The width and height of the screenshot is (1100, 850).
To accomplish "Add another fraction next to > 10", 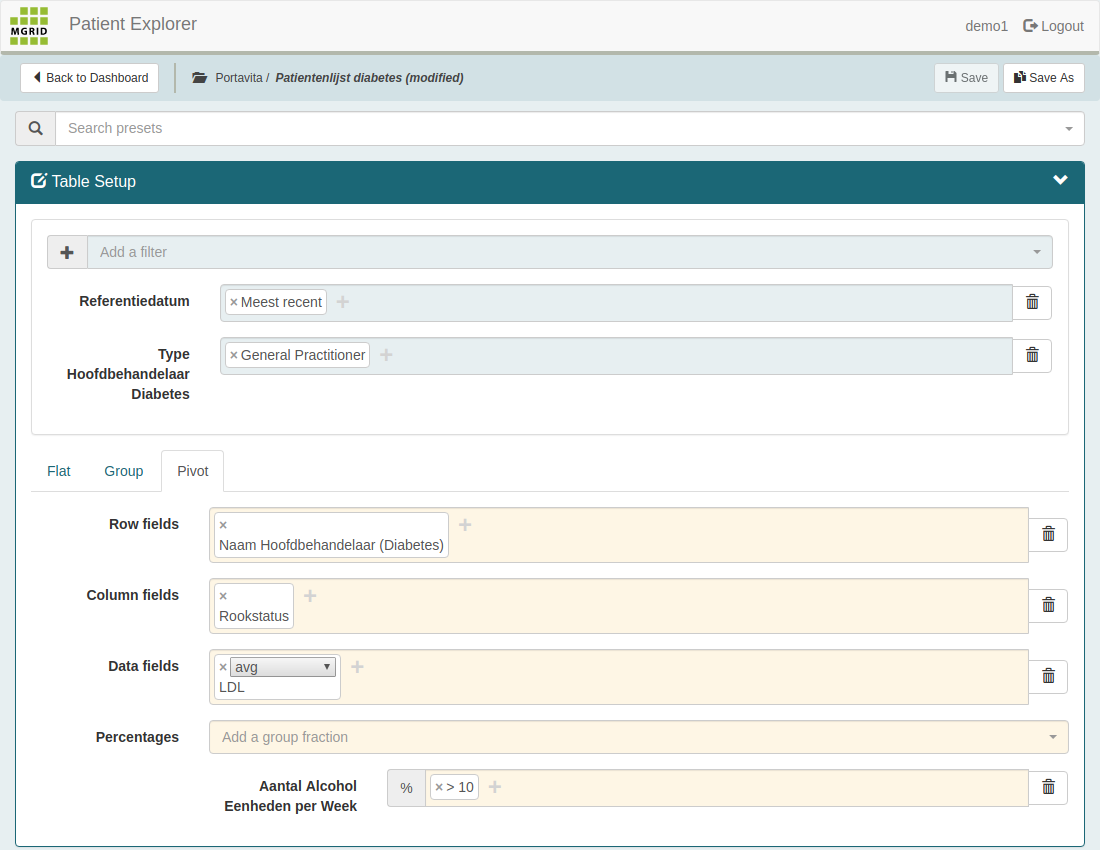I will [495, 787].
